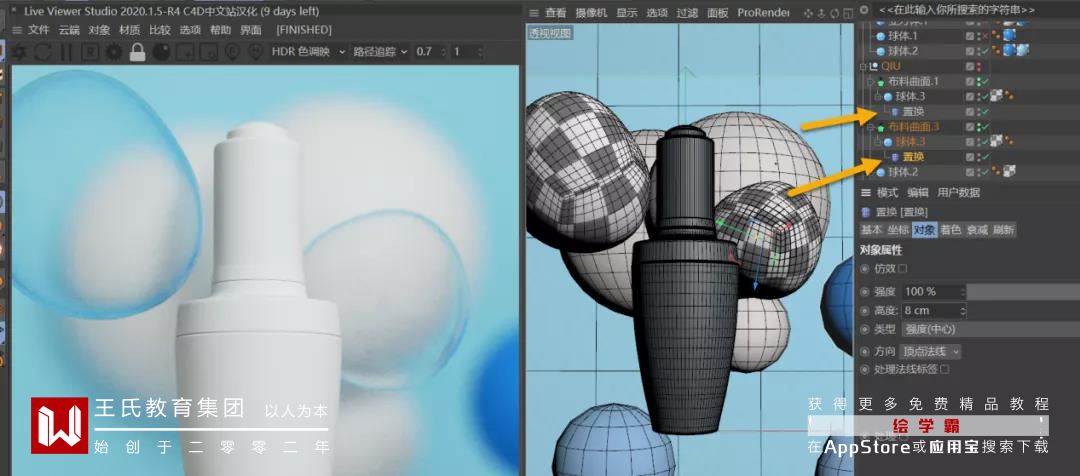Open the 模式 attribute menu

coord(889,192)
